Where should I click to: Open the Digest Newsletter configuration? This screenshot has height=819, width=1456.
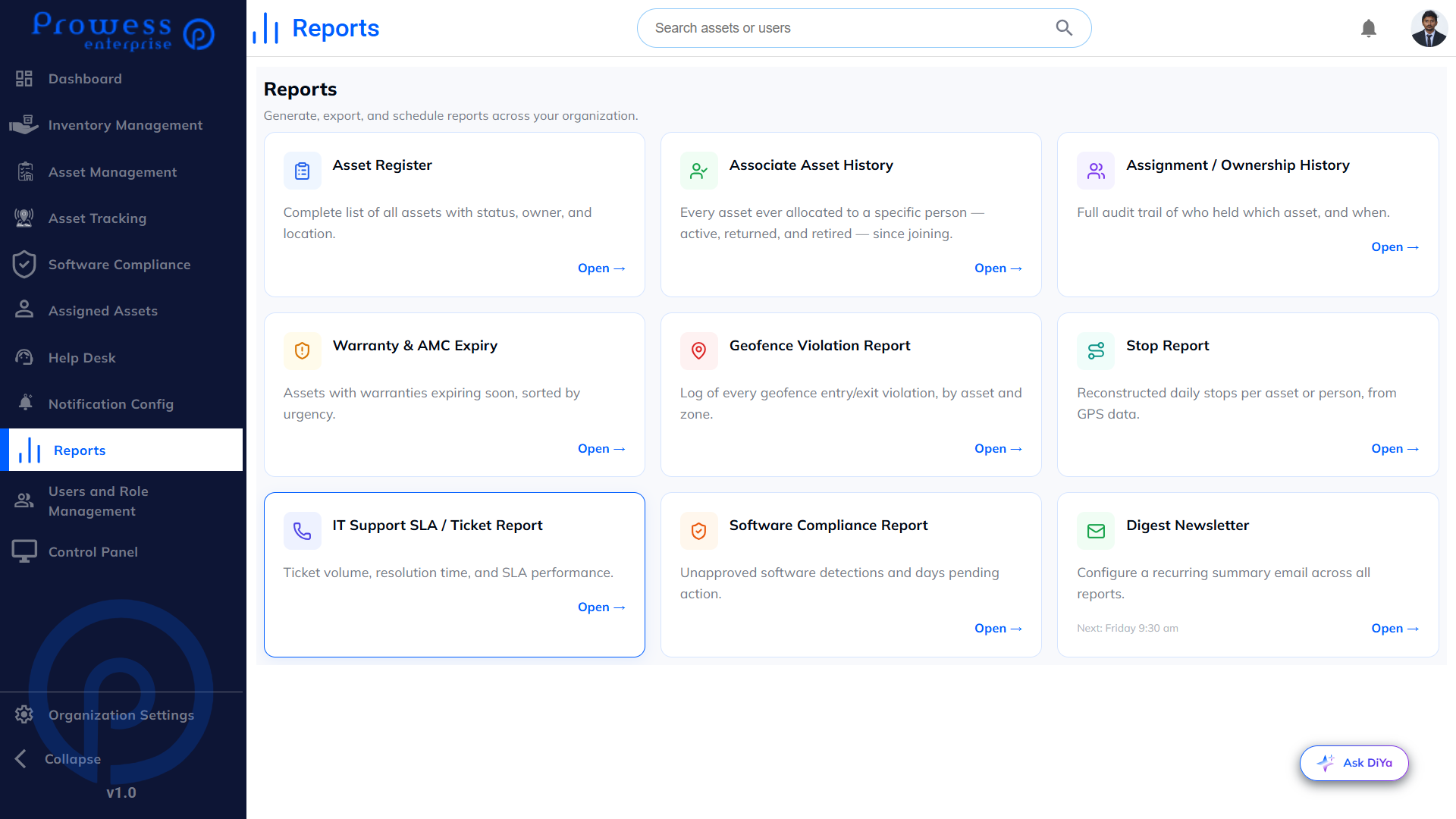coord(1395,629)
